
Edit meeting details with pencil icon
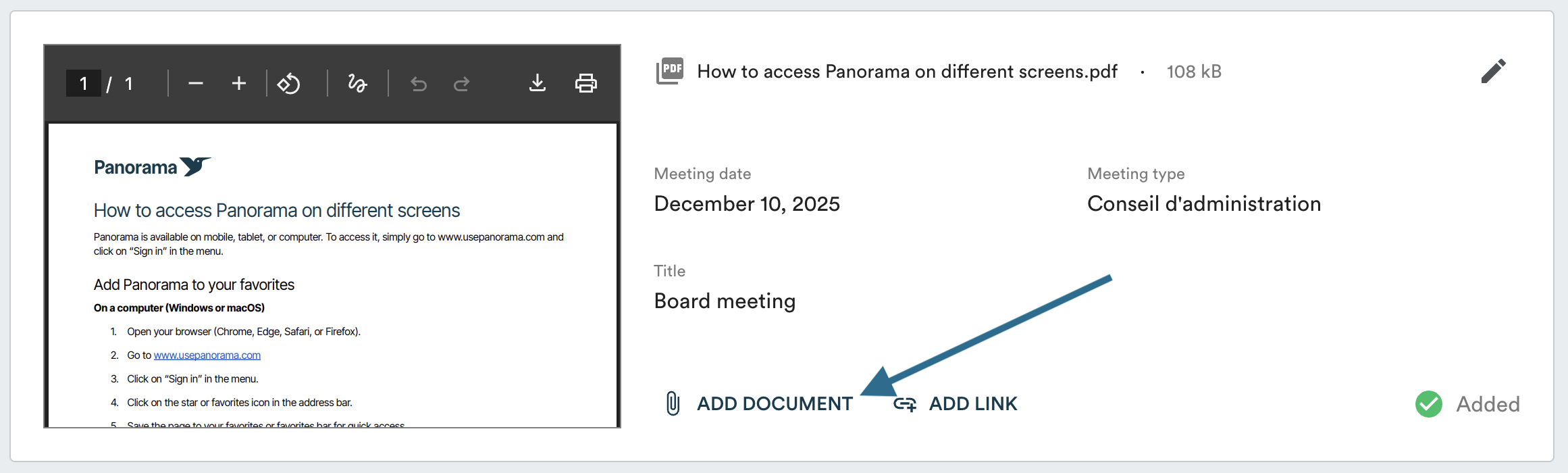pos(1493,71)
